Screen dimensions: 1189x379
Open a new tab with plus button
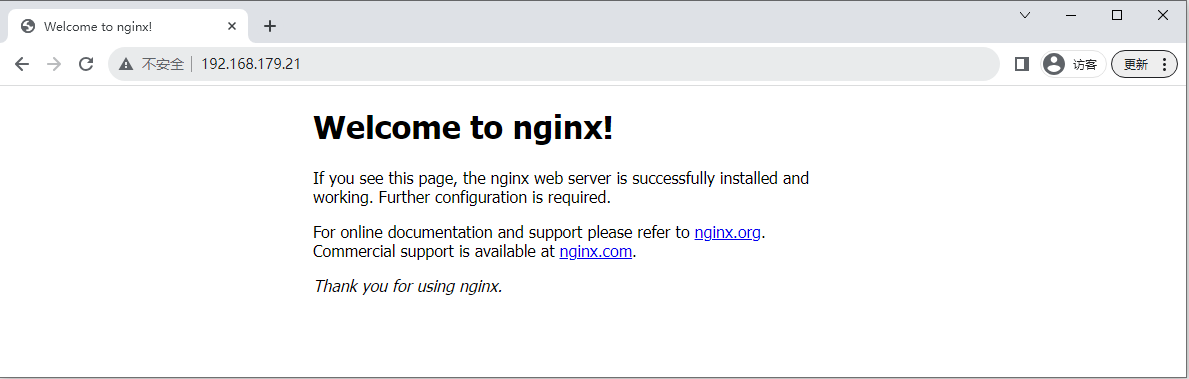point(270,27)
